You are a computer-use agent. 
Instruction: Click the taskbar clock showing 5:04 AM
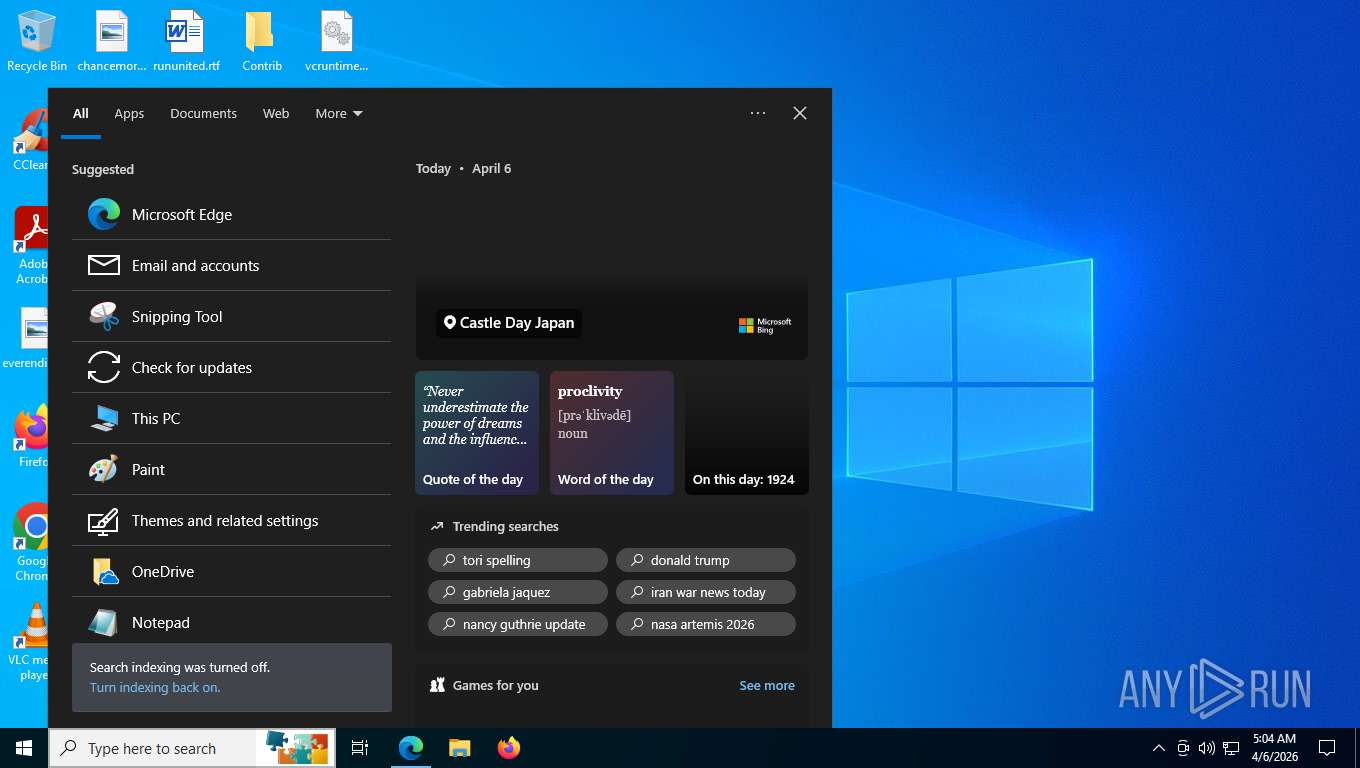[1274, 748]
